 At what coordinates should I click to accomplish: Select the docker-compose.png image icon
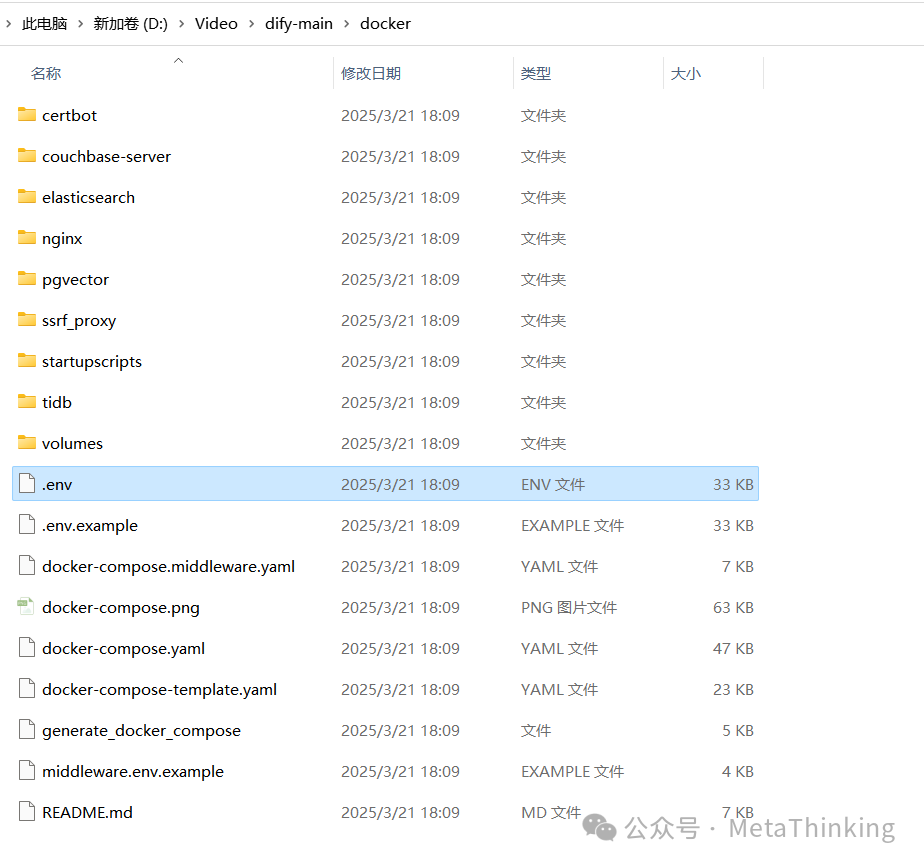click(x=25, y=606)
